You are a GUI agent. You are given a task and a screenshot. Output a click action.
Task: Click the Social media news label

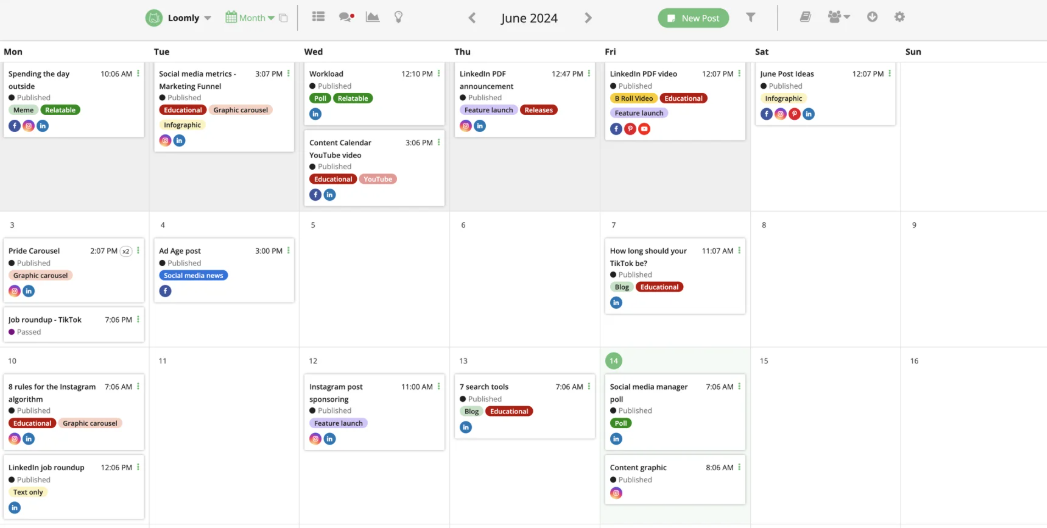coord(194,275)
